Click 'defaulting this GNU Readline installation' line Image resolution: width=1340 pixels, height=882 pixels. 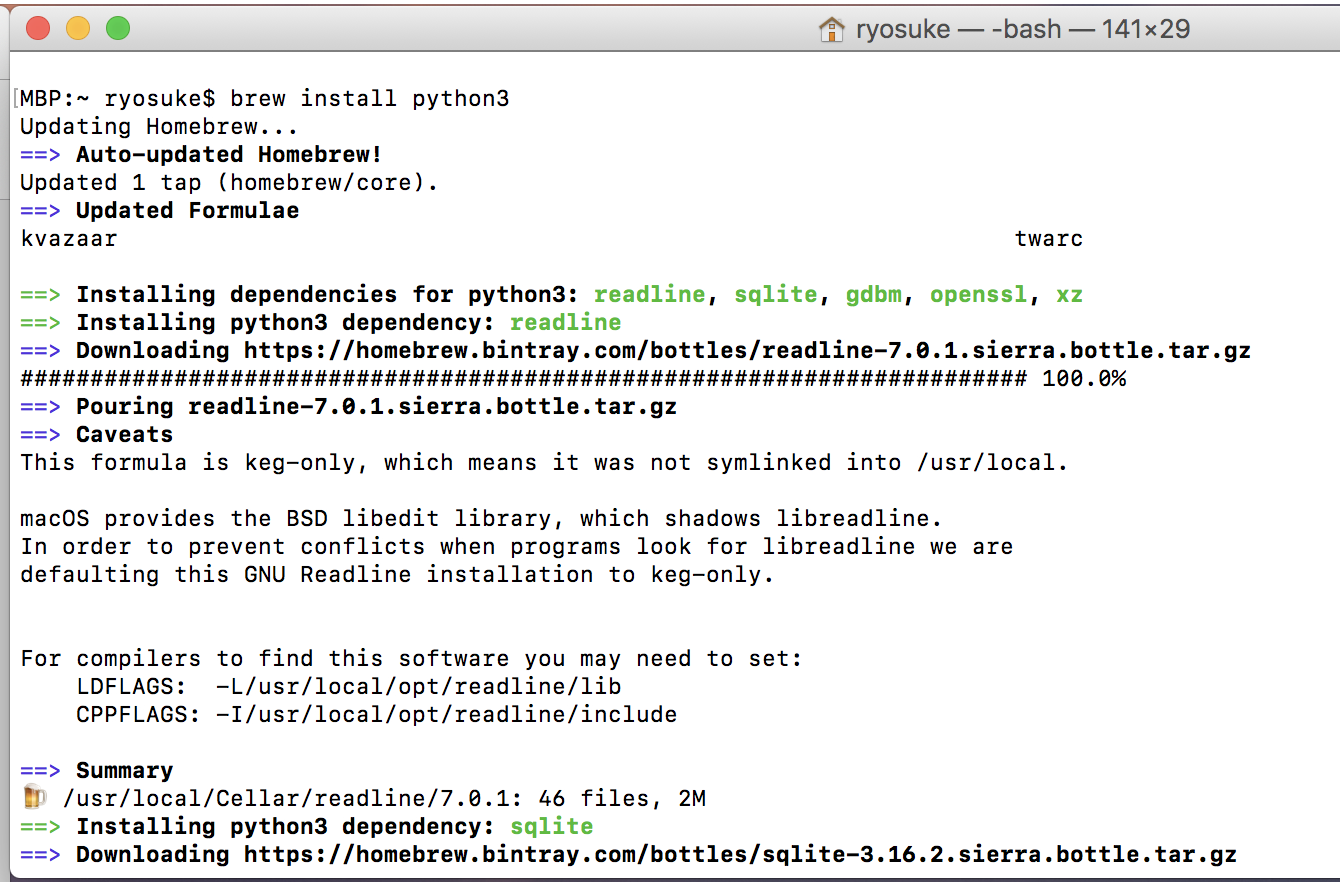click(397, 575)
